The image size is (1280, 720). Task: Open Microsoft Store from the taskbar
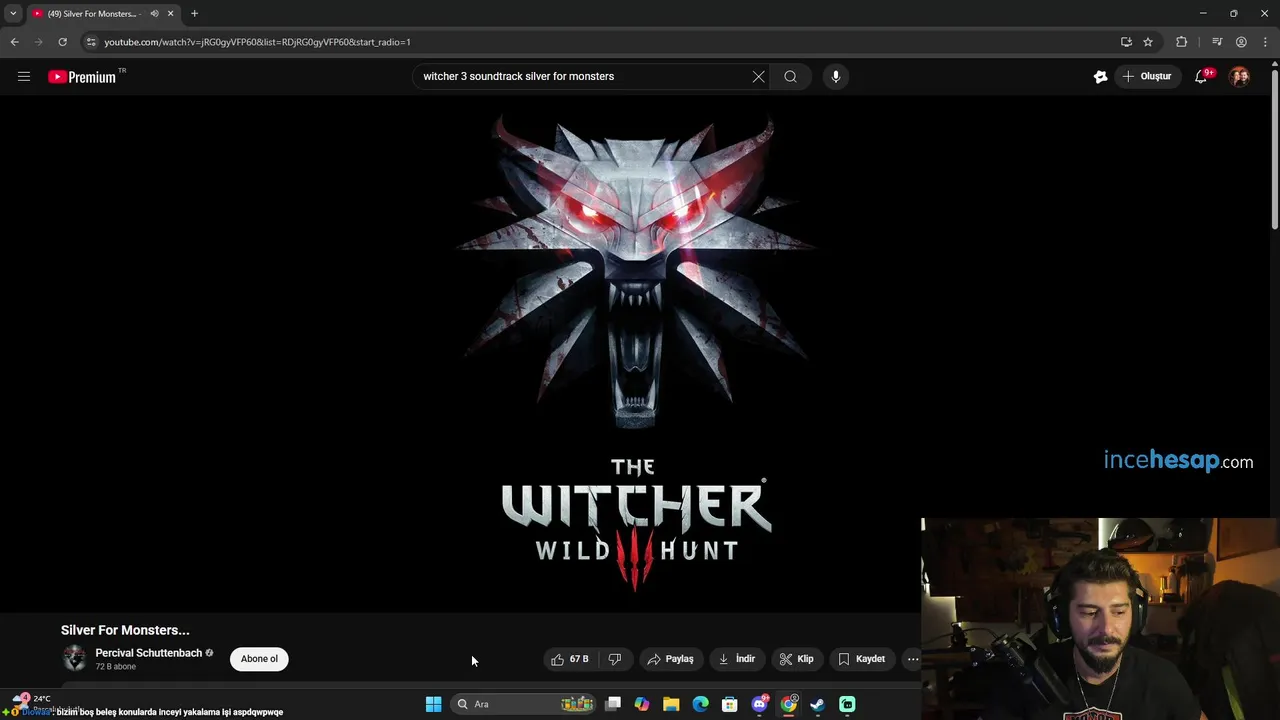point(730,704)
